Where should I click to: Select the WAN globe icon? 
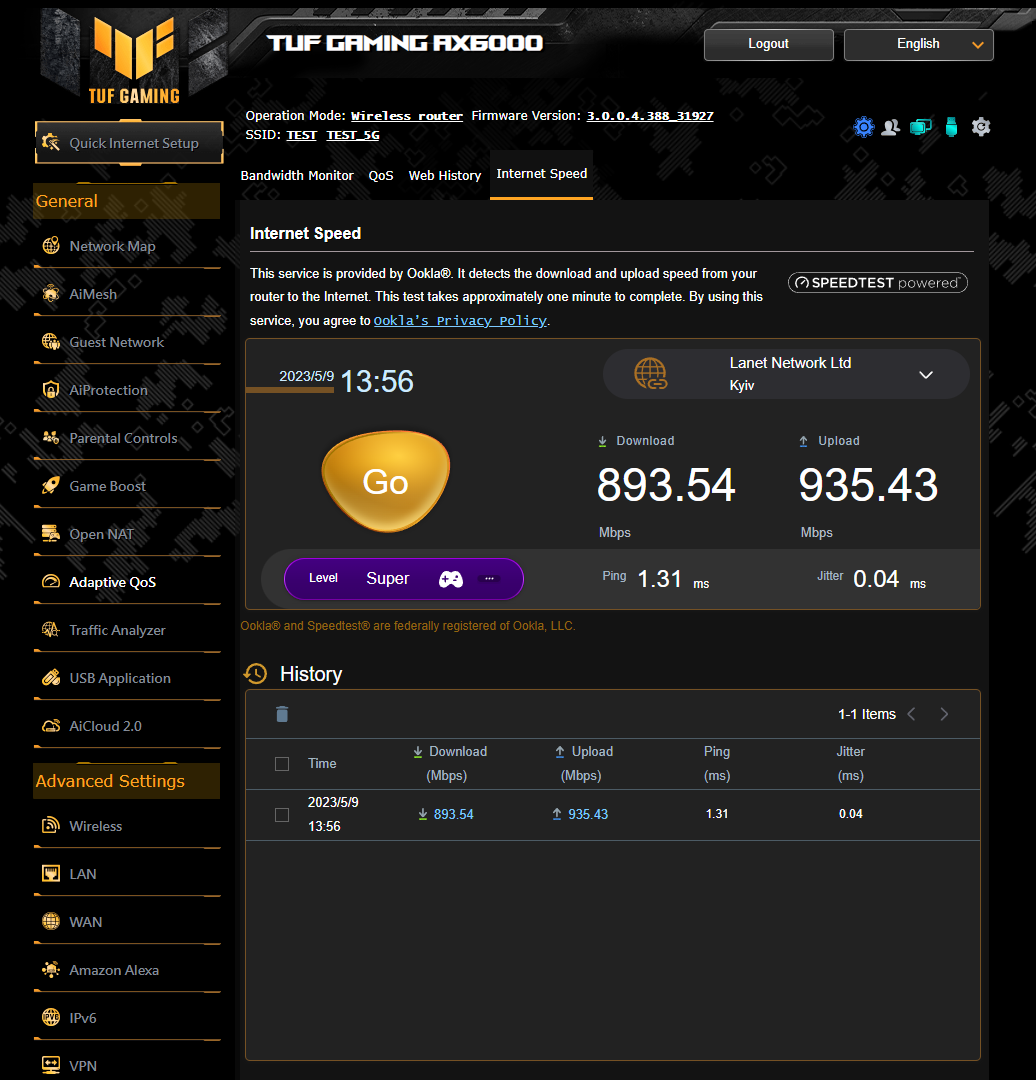51,922
